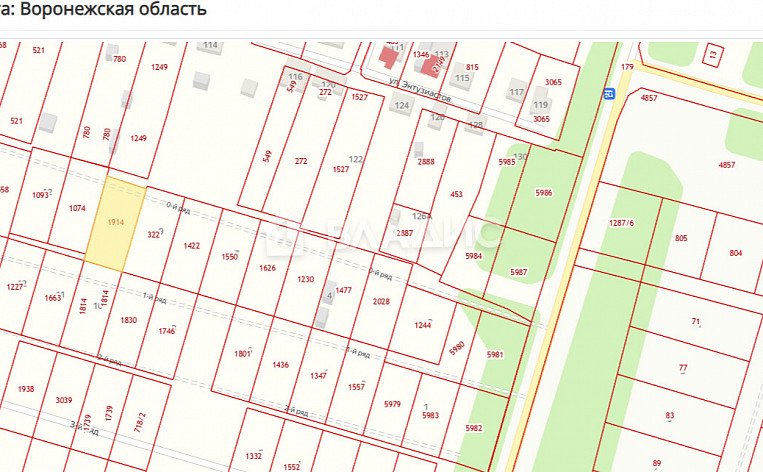Click the house number 124 building
Screen dimensions: 763x472
(401, 105)
